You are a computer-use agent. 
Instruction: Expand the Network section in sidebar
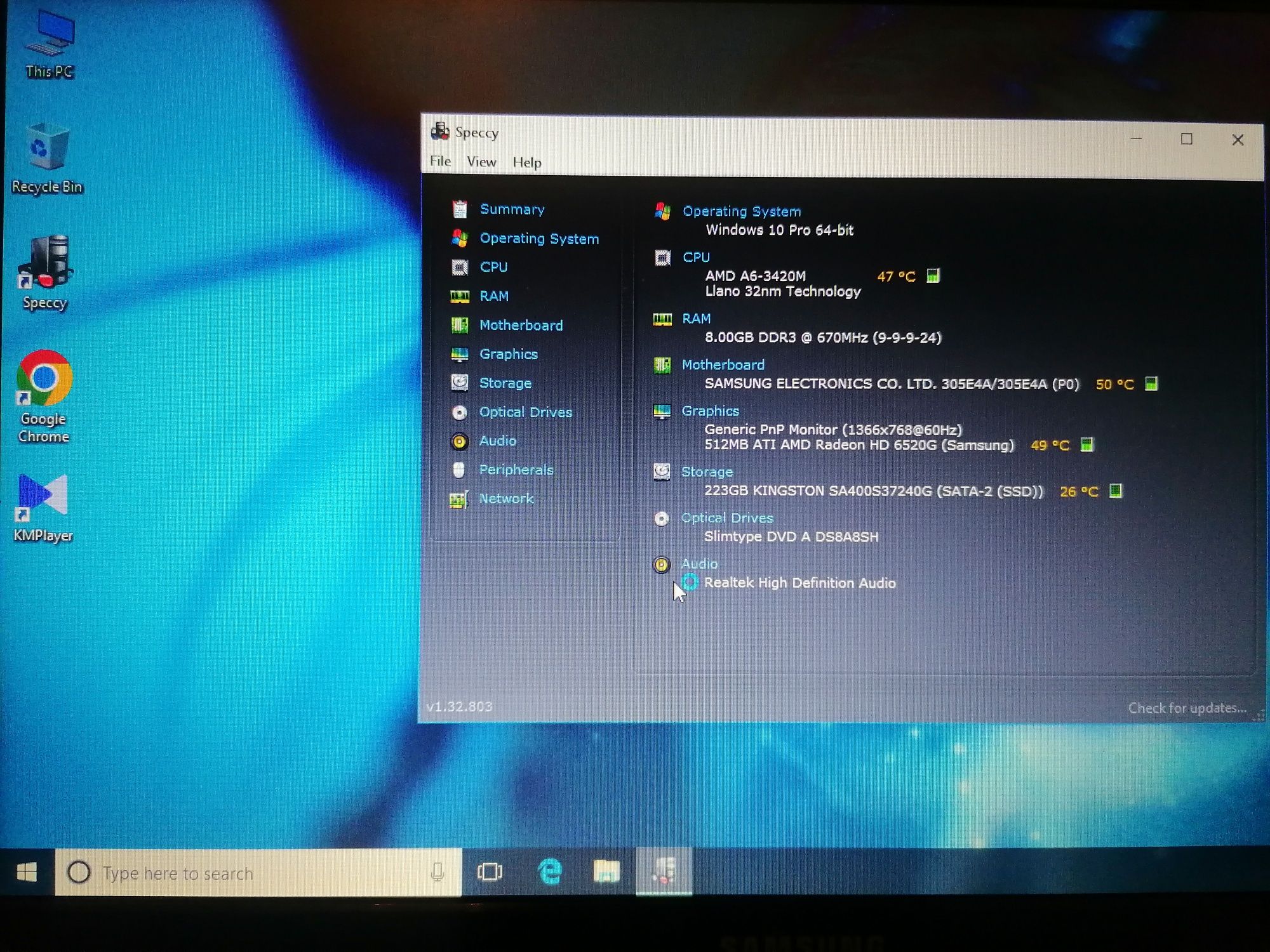click(x=505, y=497)
